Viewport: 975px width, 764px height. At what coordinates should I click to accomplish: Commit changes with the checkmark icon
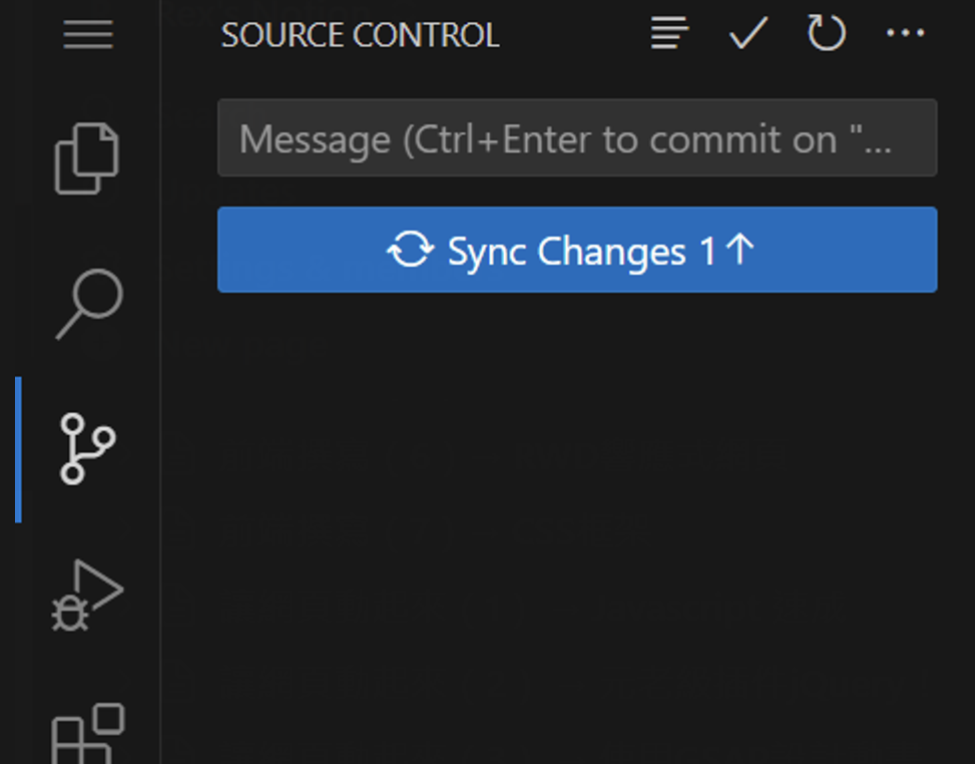pyautogui.click(x=747, y=34)
